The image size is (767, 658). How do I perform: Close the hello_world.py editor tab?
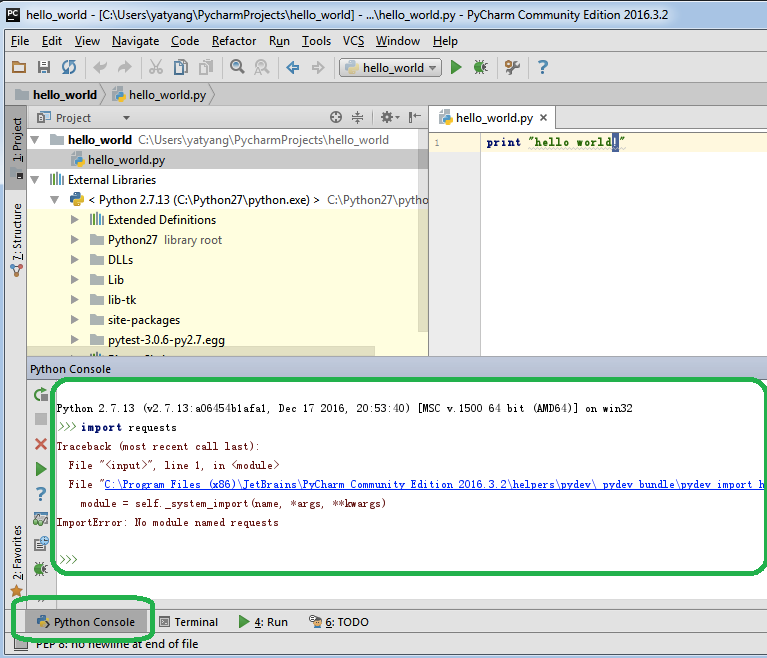click(543, 118)
